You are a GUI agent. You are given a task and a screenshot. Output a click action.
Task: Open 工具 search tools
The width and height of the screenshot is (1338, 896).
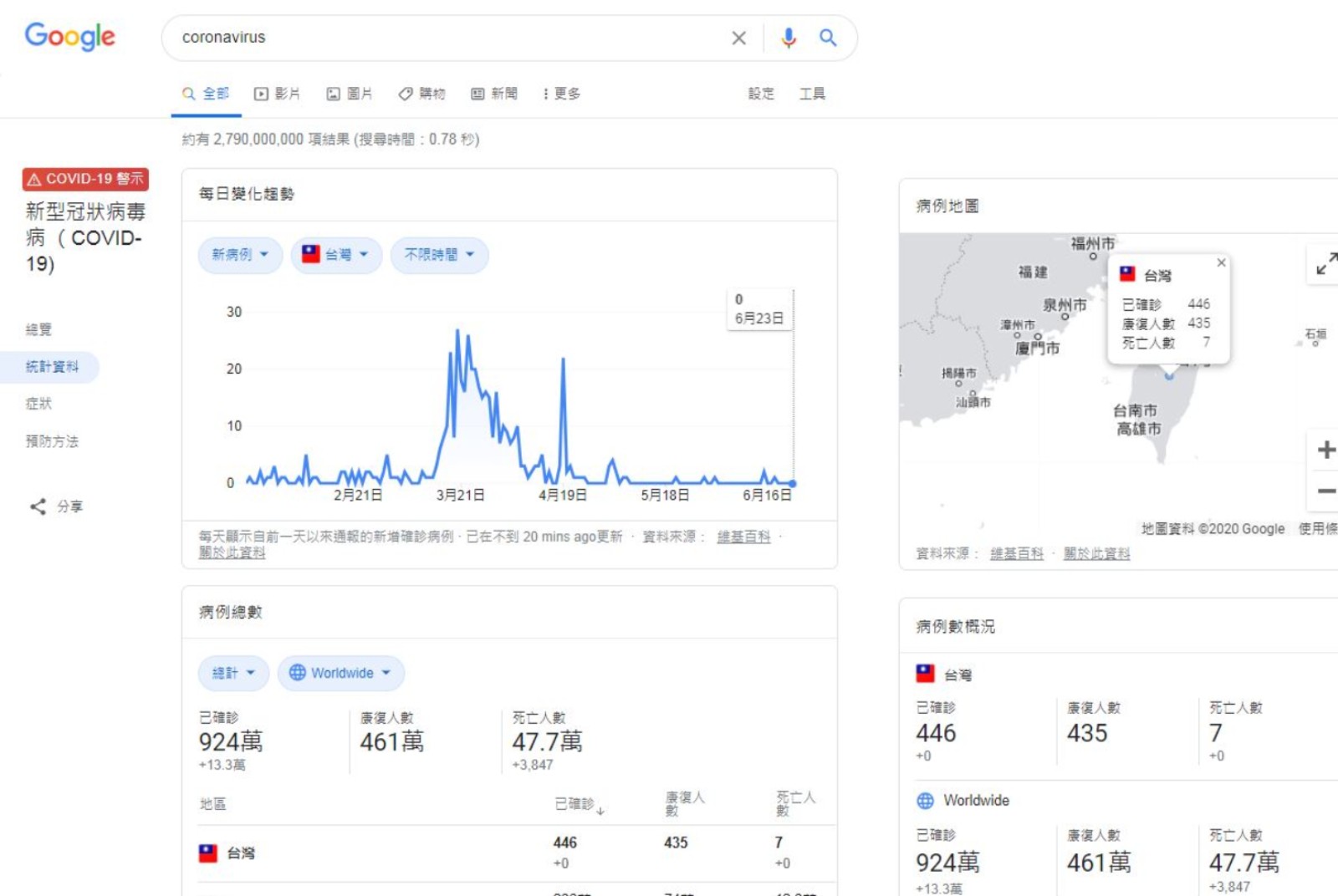[x=812, y=94]
